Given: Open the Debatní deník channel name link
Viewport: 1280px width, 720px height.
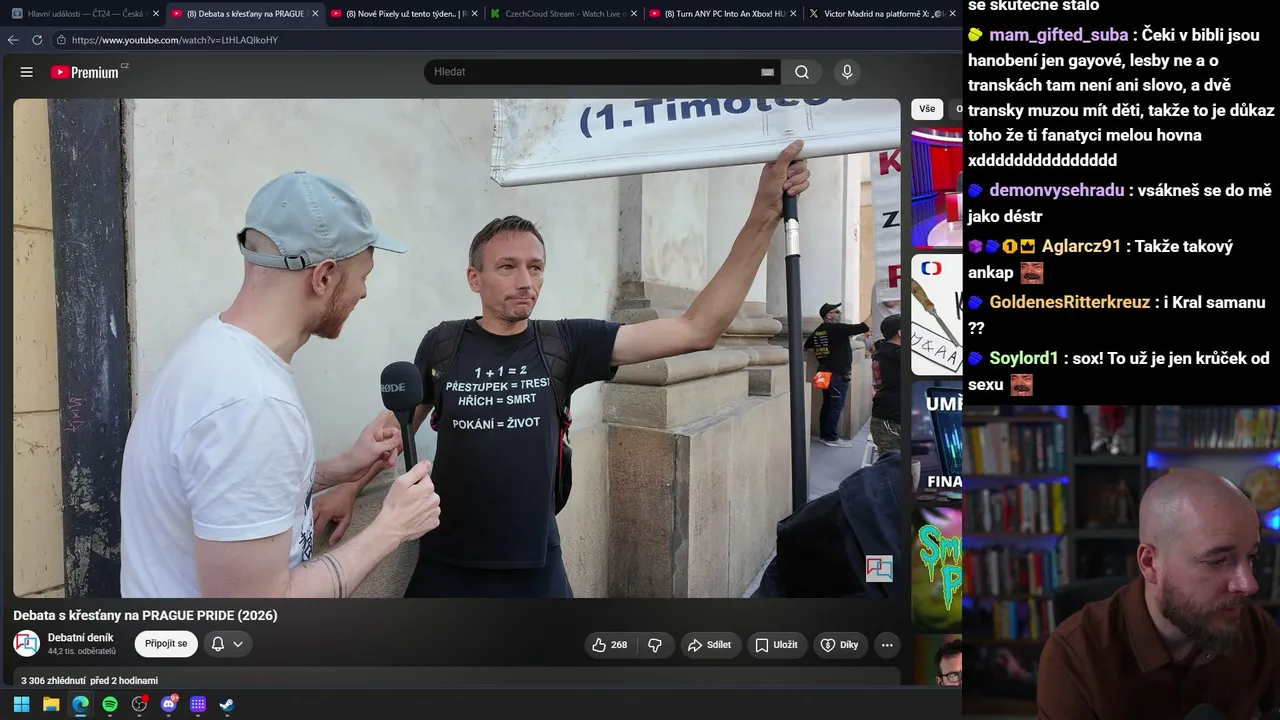Looking at the screenshot, I should click(x=80, y=638).
